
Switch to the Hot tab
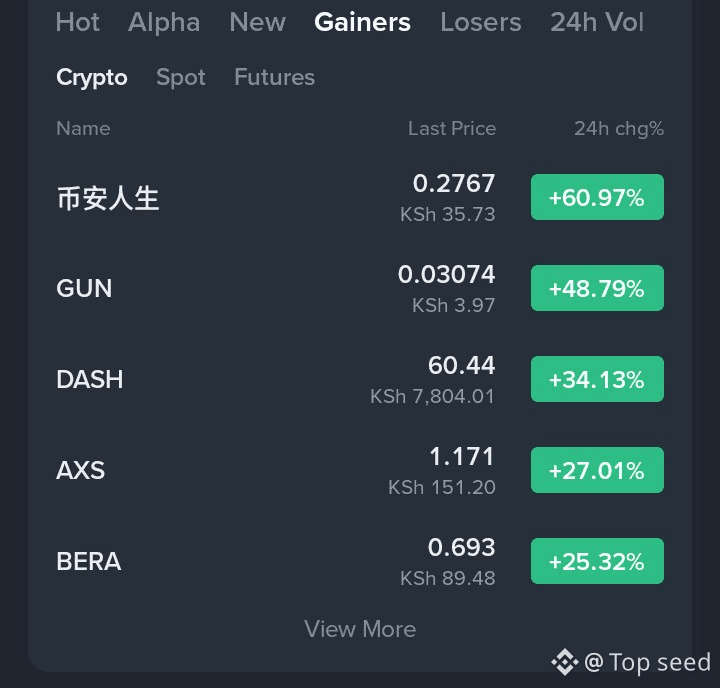tap(78, 22)
